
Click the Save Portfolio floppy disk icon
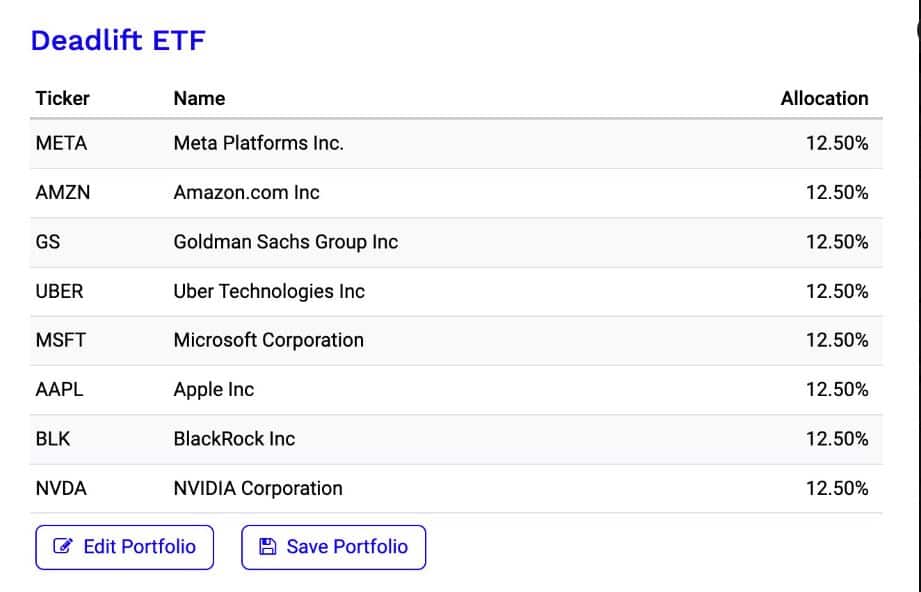point(267,547)
